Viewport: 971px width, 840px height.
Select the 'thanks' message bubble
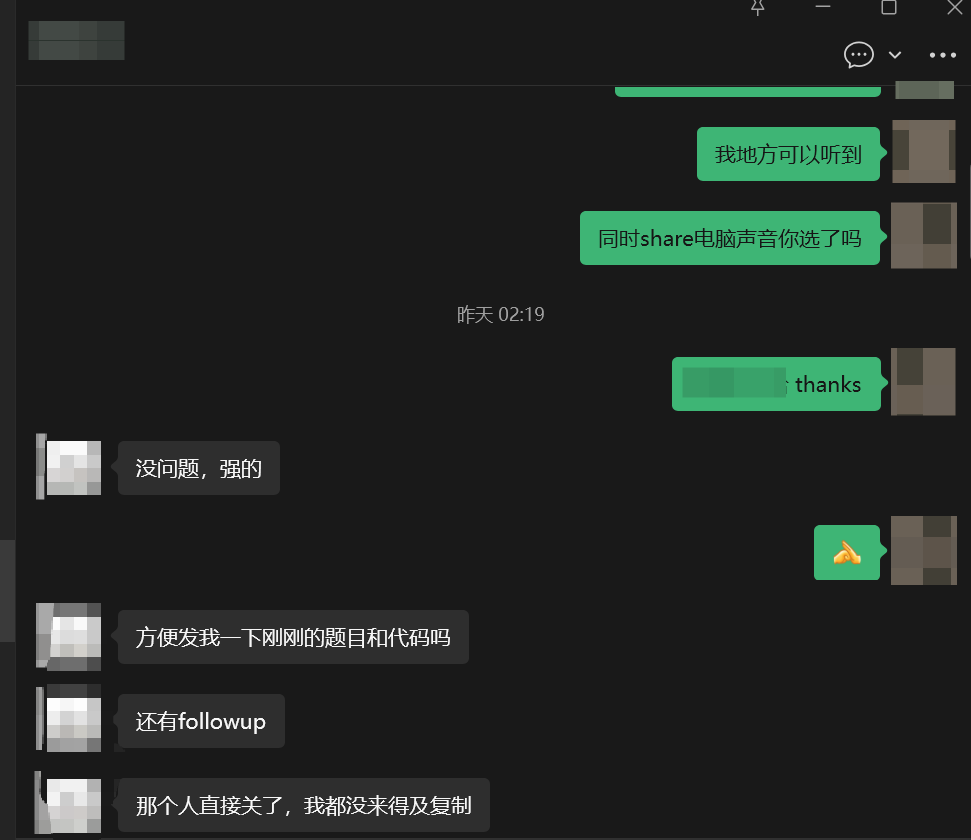(776, 384)
